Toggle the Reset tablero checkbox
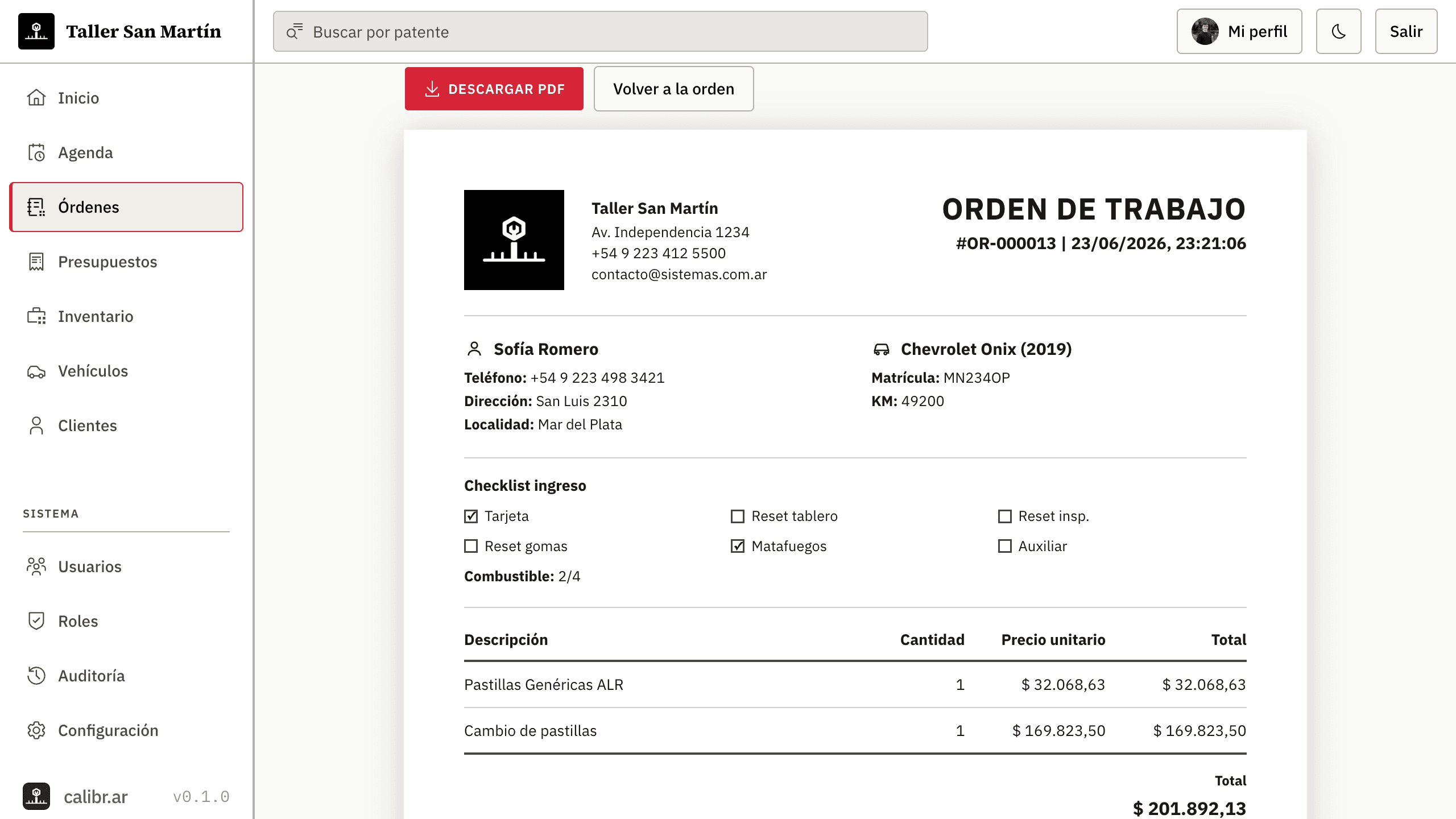Screen dimensions: 1456x819 738,516
